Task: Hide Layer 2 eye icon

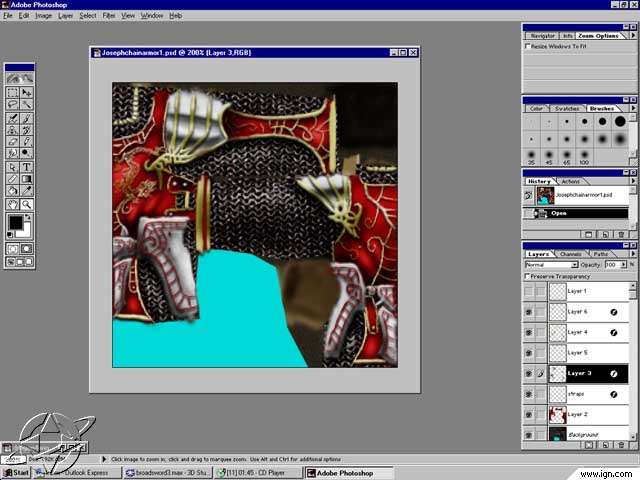Action: [529, 415]
